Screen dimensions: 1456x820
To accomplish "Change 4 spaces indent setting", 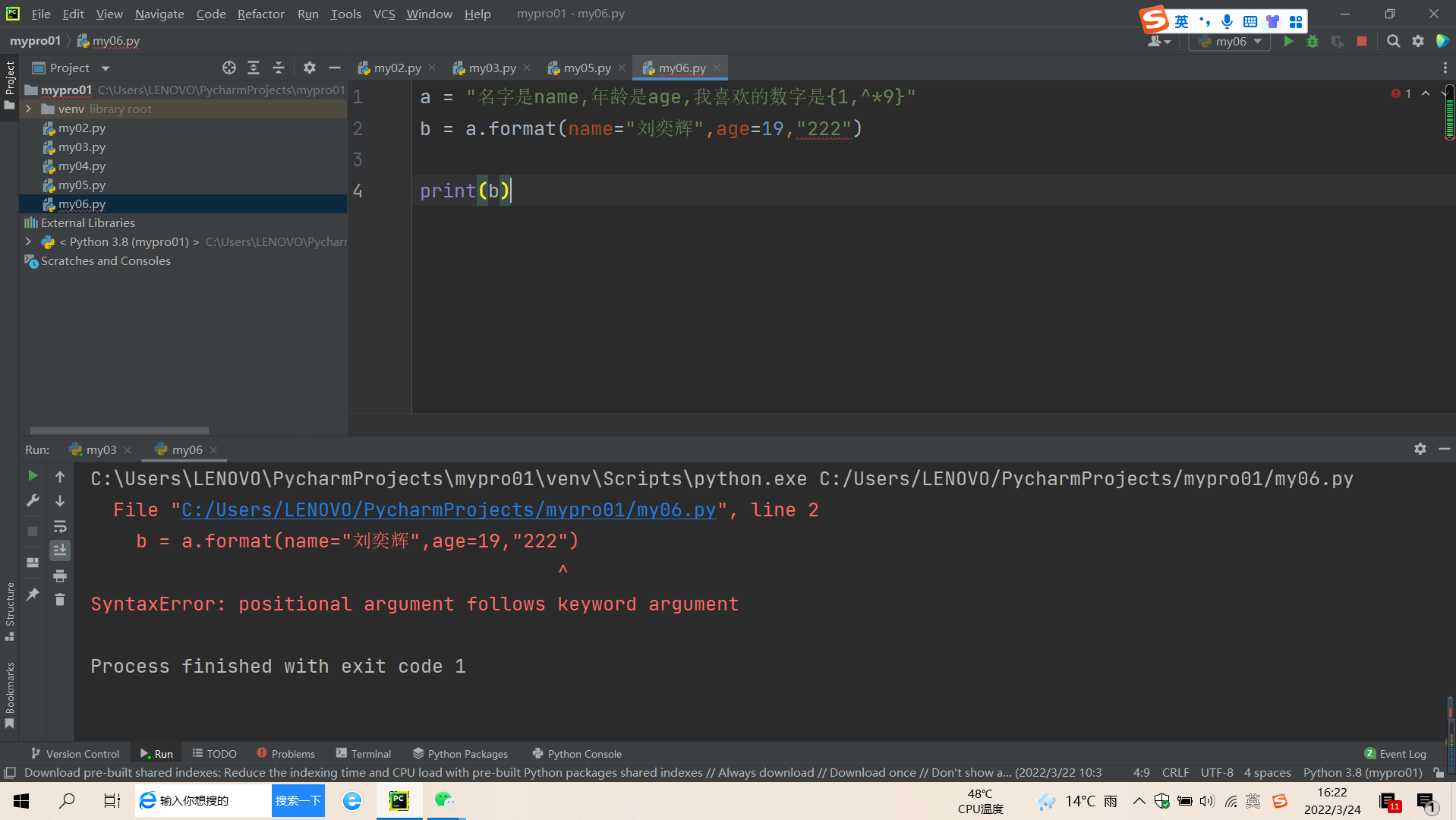I will tap(1267, 773).
